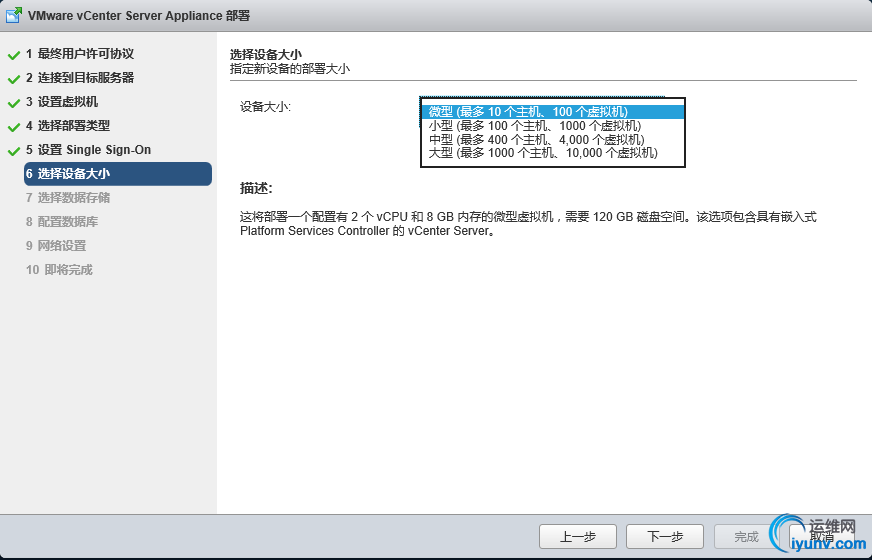Image resolution: width=872 pixels, height=560 pixels.
Task: Click the description text mentioning 2 个 vCPU
Action: coord(528,224)
